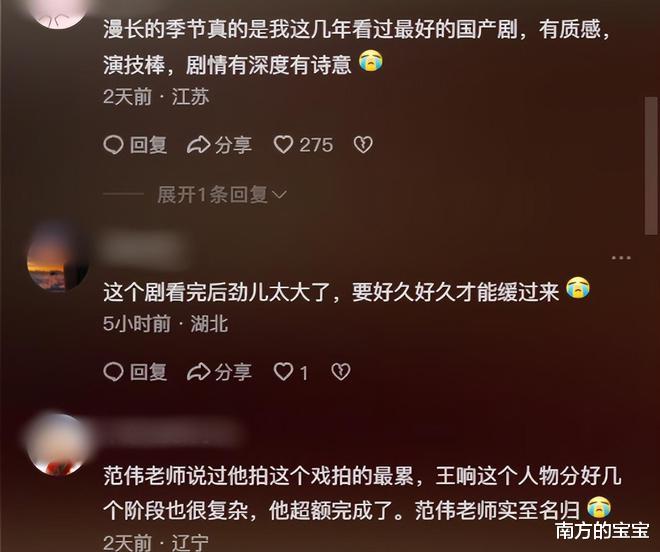Dislike the Jiangsu comment via broken heart
Viewport: 660px width, 552px height.
pyautogui.click(x=363, y=145)
